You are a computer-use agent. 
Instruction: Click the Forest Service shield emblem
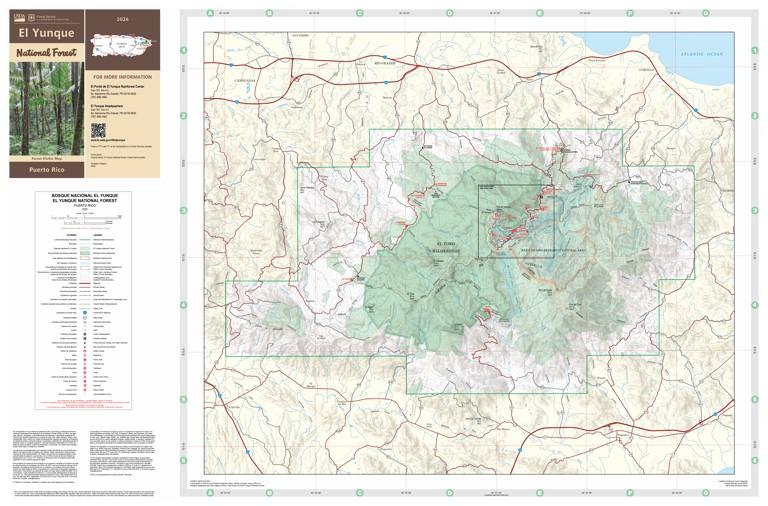30,17
